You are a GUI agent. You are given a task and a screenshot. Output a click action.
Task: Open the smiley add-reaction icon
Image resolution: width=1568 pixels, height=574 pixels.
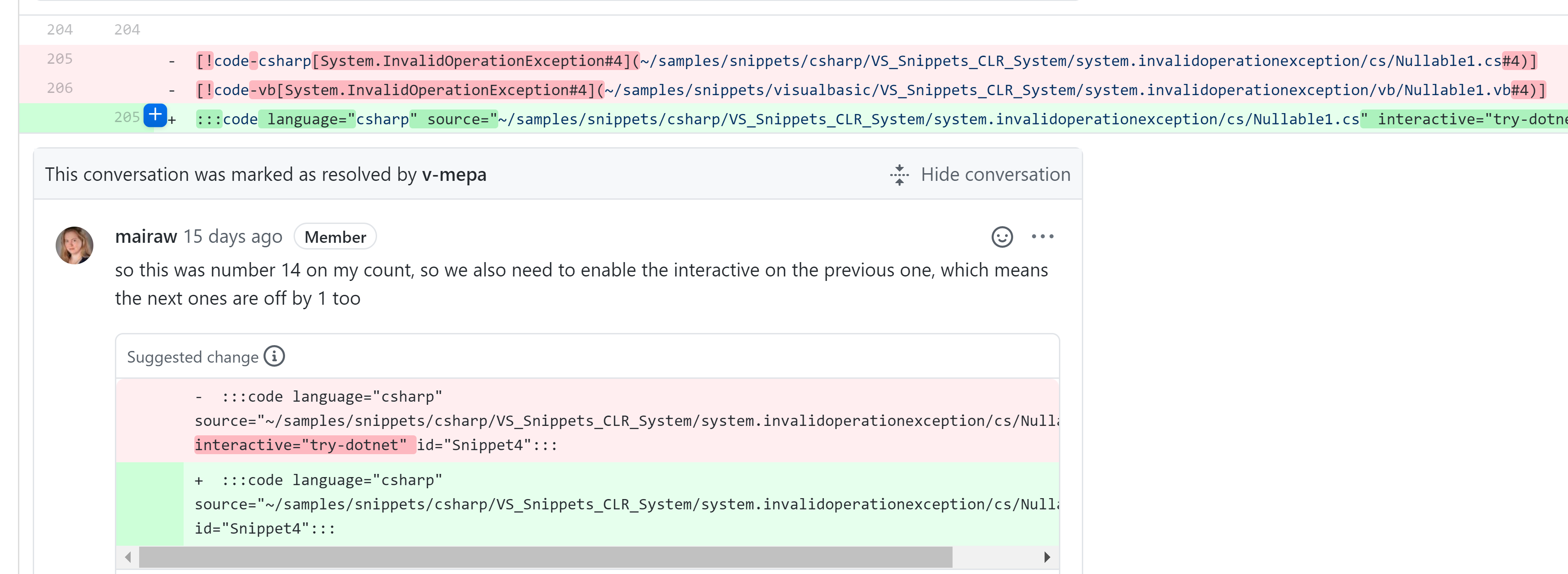(x=1001, y=237)
